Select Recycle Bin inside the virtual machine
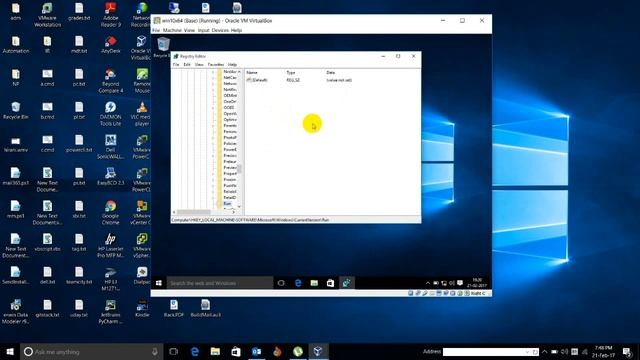640x360 pixels. click(x=162, y=47)
